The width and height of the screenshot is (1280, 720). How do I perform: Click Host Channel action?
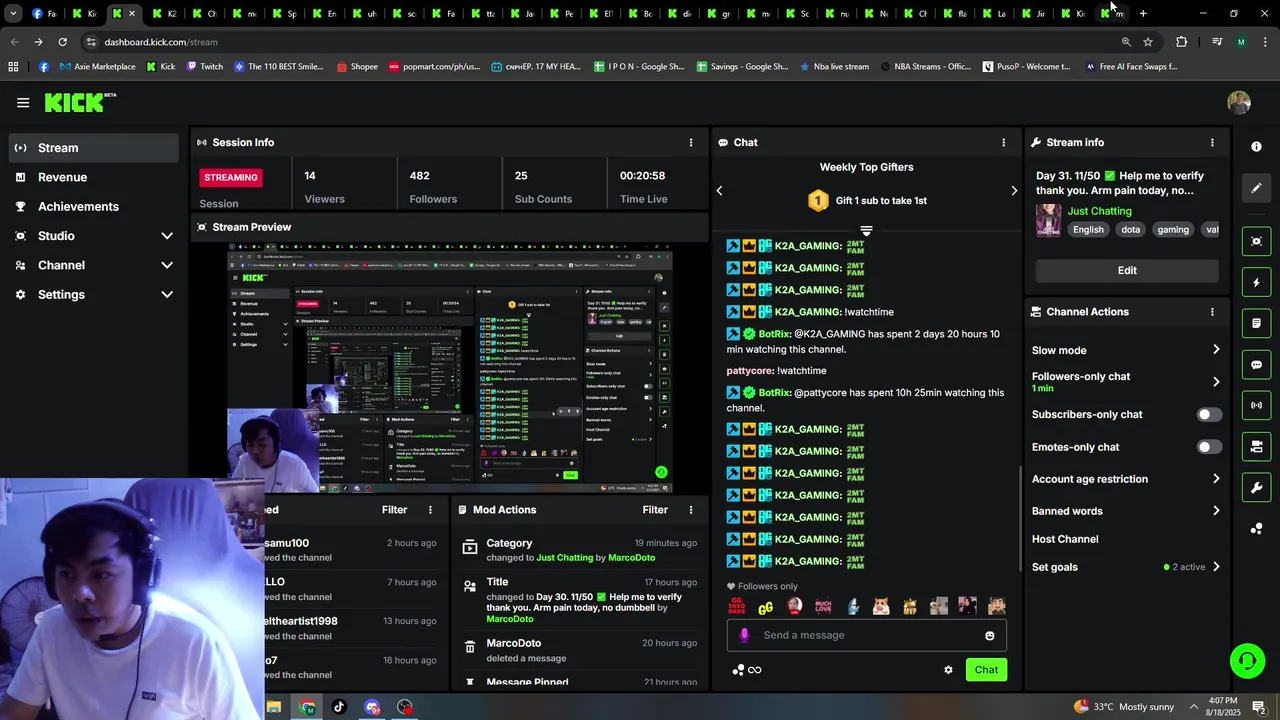tap(1065, 539)
